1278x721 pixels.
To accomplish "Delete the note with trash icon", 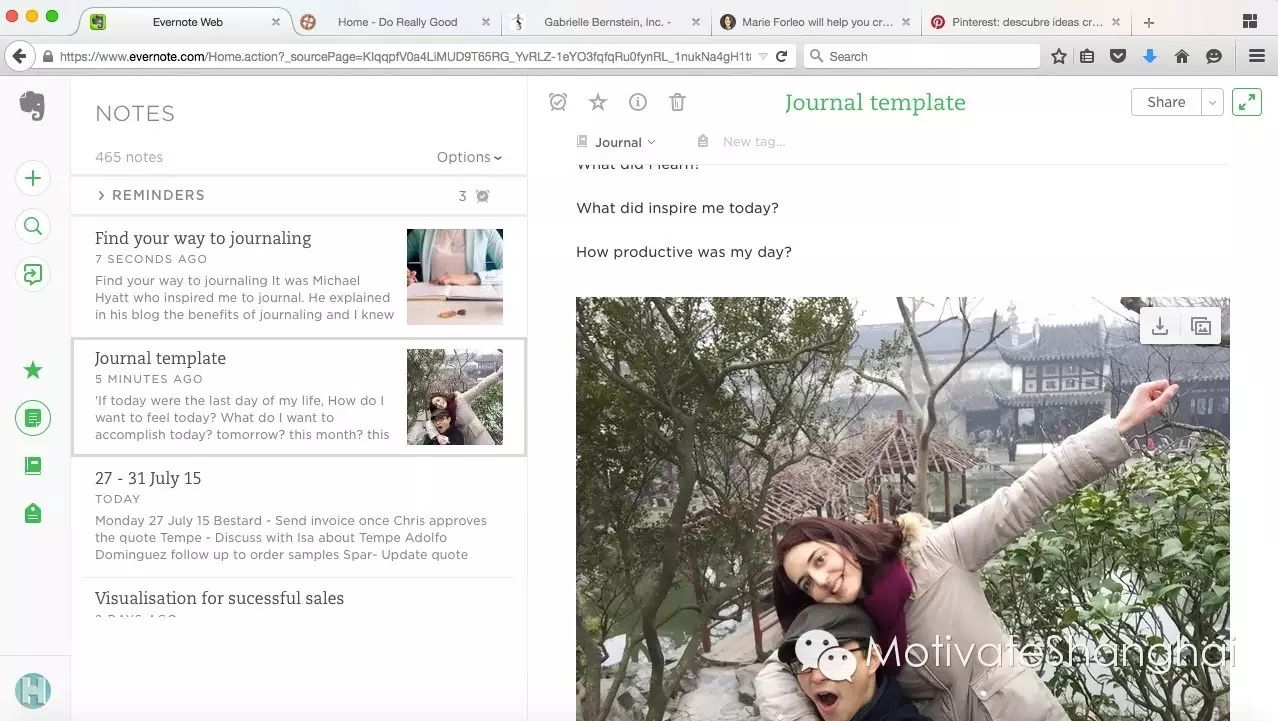I will 677,102.
